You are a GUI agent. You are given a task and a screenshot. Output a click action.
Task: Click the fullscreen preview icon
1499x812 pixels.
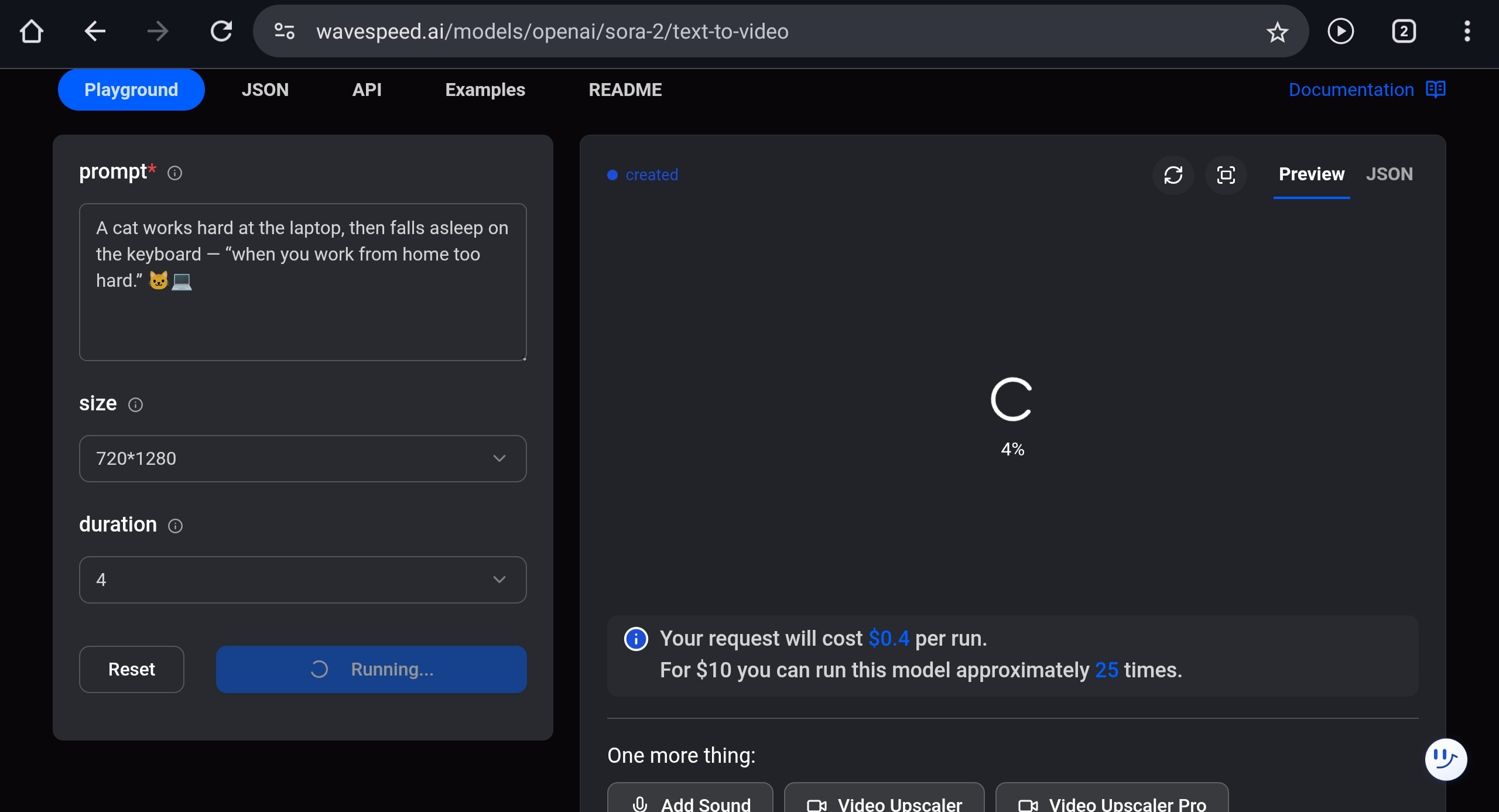tap(1226, 175)
